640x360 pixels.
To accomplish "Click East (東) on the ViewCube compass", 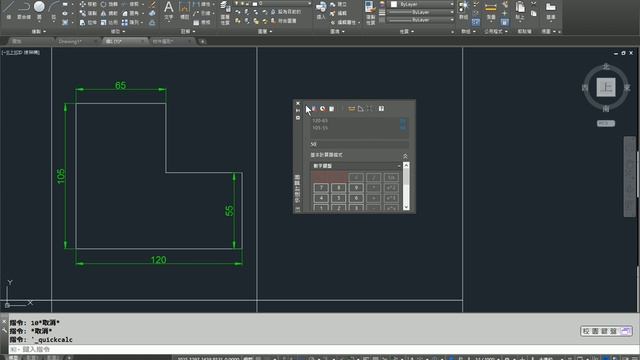I will 627,87.
